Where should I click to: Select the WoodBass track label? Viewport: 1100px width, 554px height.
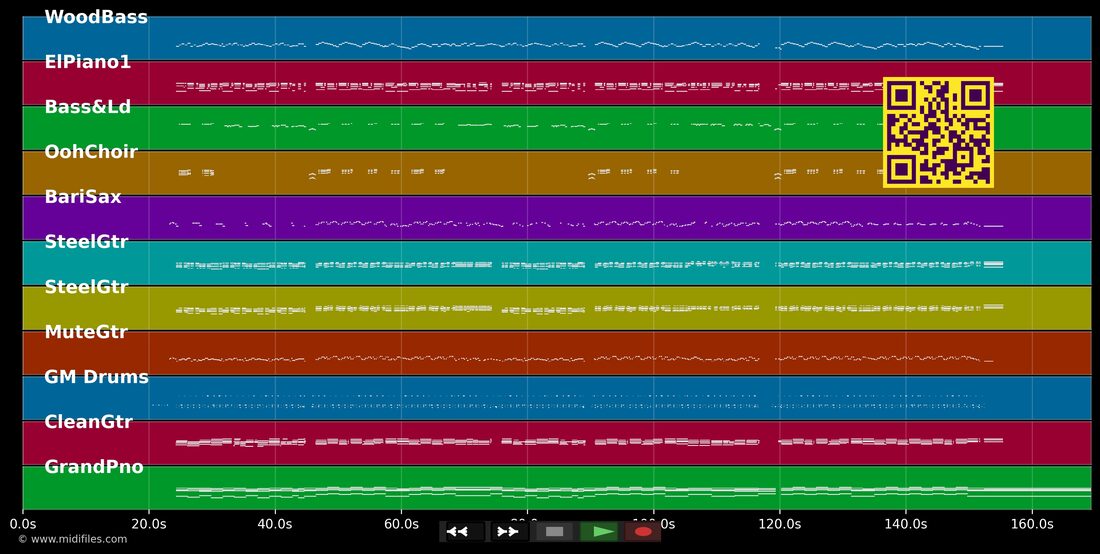coord(96,18)
